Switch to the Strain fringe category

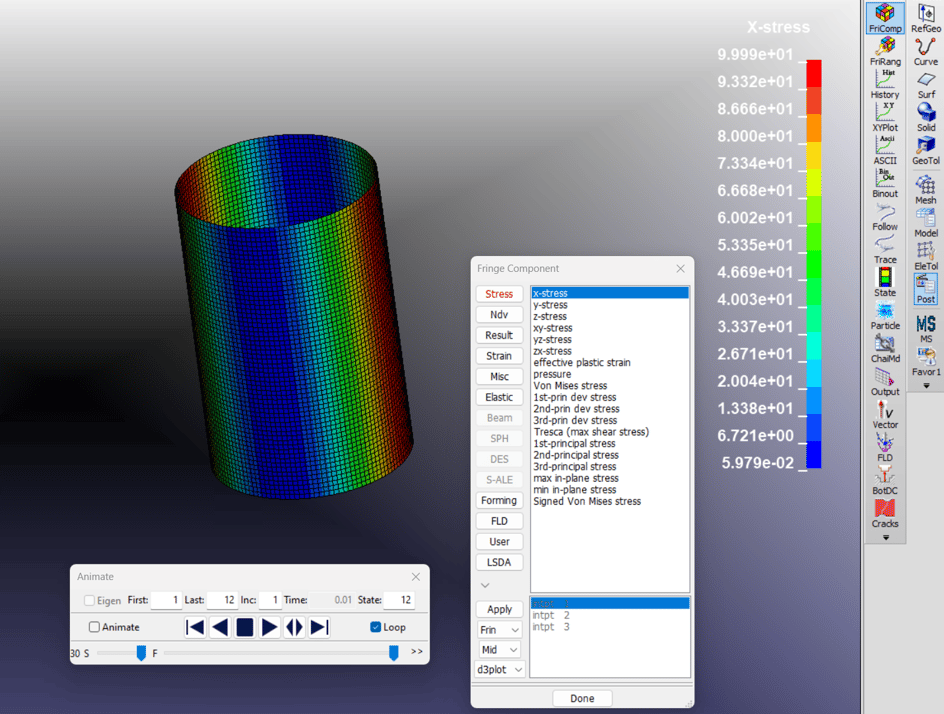pyautogui.click(x=499, y=355)
